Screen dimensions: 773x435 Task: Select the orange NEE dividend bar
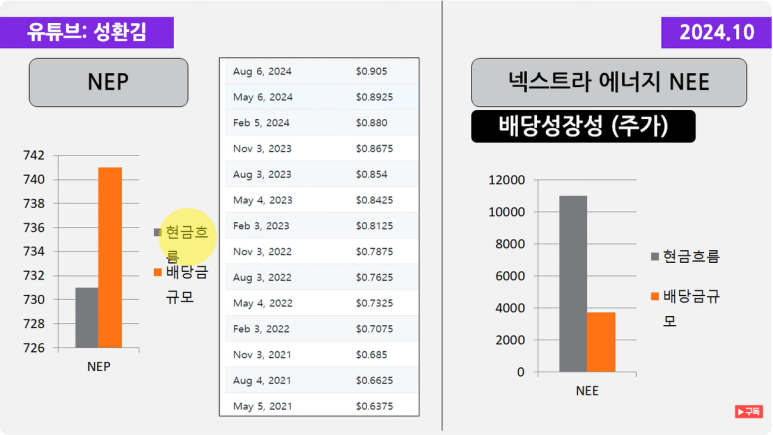pos(601,342)
